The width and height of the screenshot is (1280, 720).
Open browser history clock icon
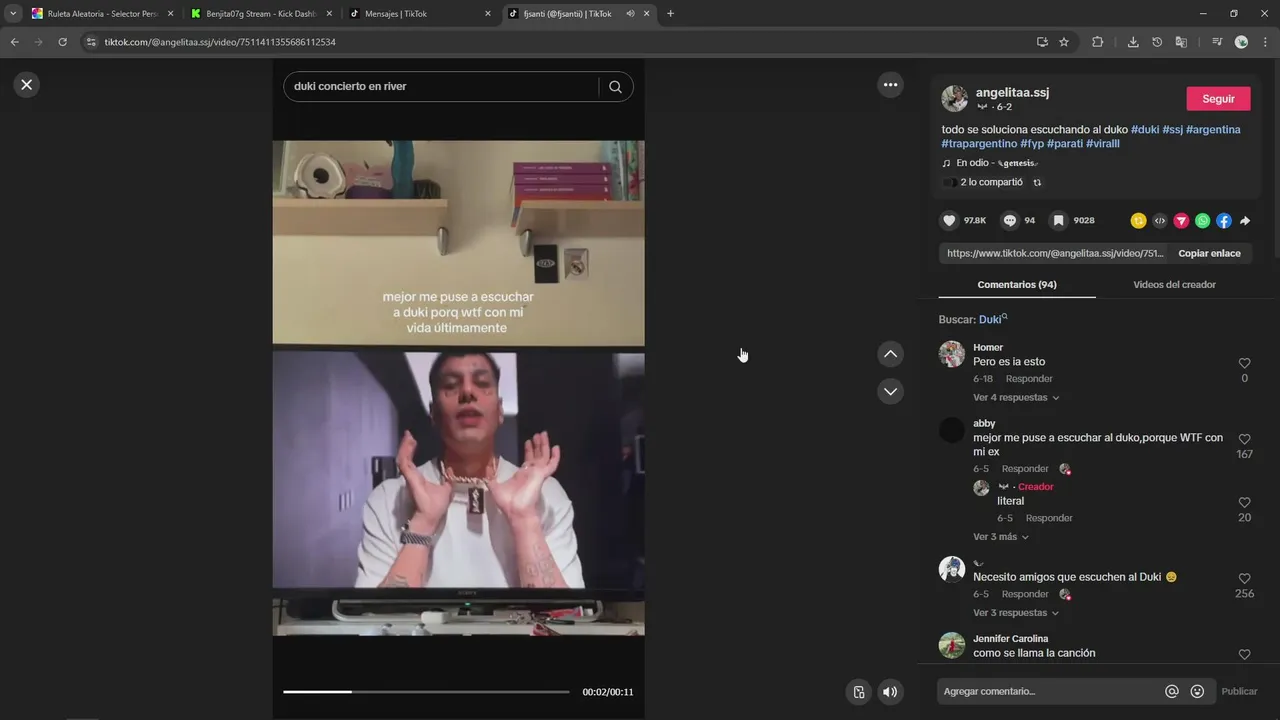pyautogui.click(x=1157, y=42)
